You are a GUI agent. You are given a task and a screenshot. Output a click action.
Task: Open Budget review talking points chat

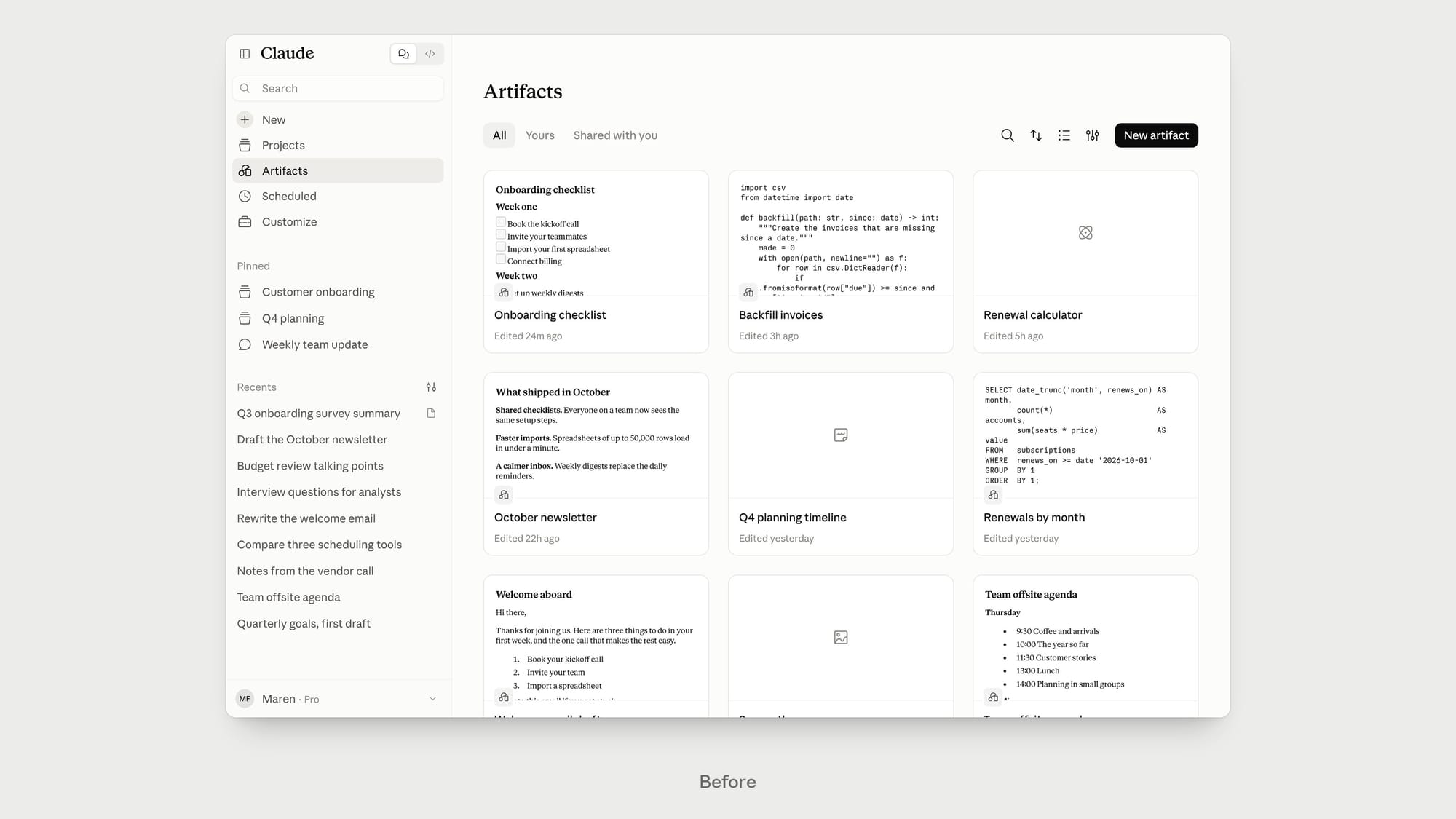(338, 466)
